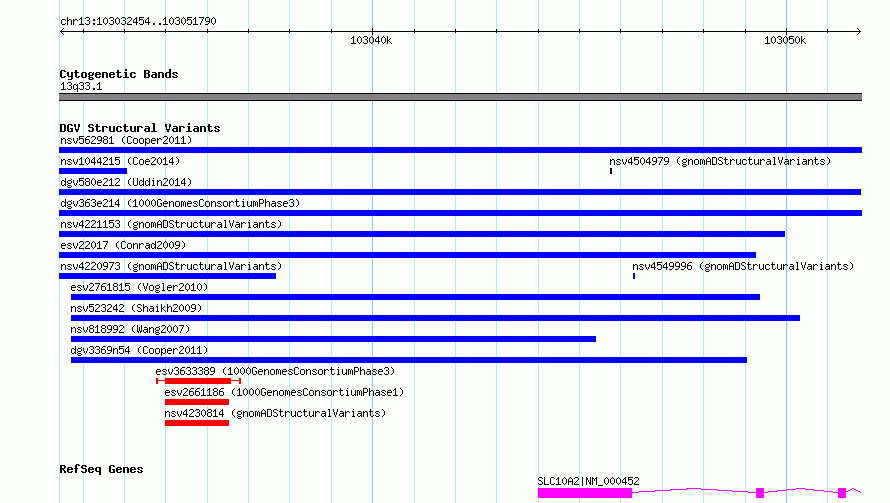This screenshot has width=890, height=503.
Task: Click the gray 13q33.1 cytogenetic band bar
Action: [460, 97]
